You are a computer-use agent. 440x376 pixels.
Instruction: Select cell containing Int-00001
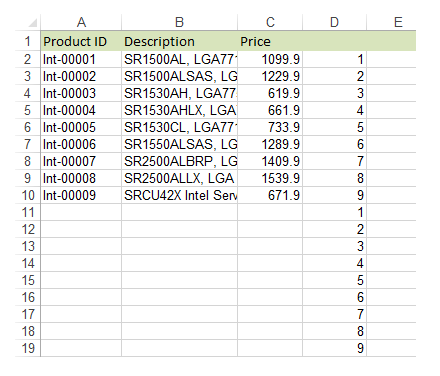81,59
